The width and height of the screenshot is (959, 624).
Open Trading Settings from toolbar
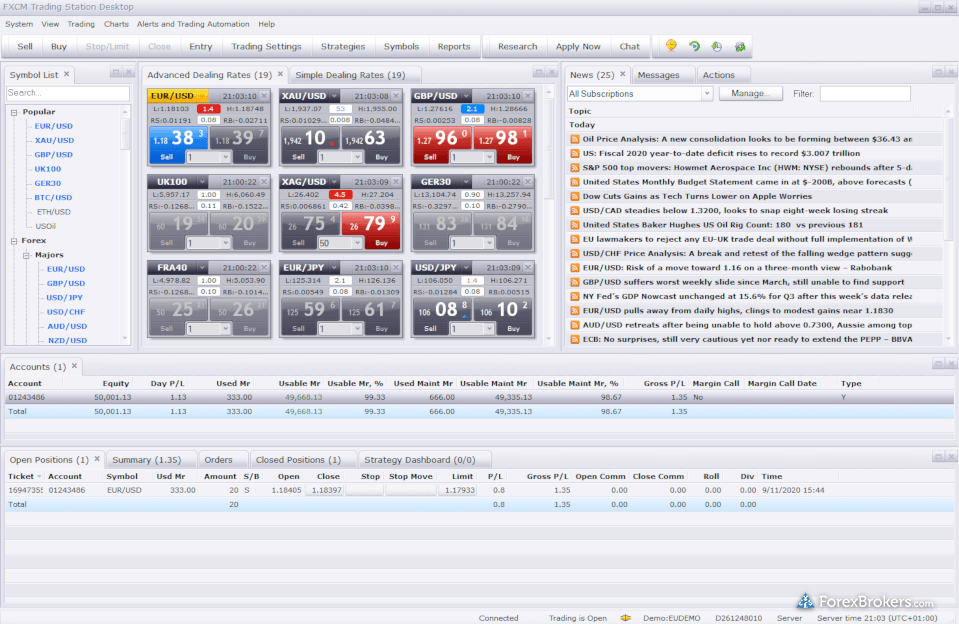pos(266,46)
